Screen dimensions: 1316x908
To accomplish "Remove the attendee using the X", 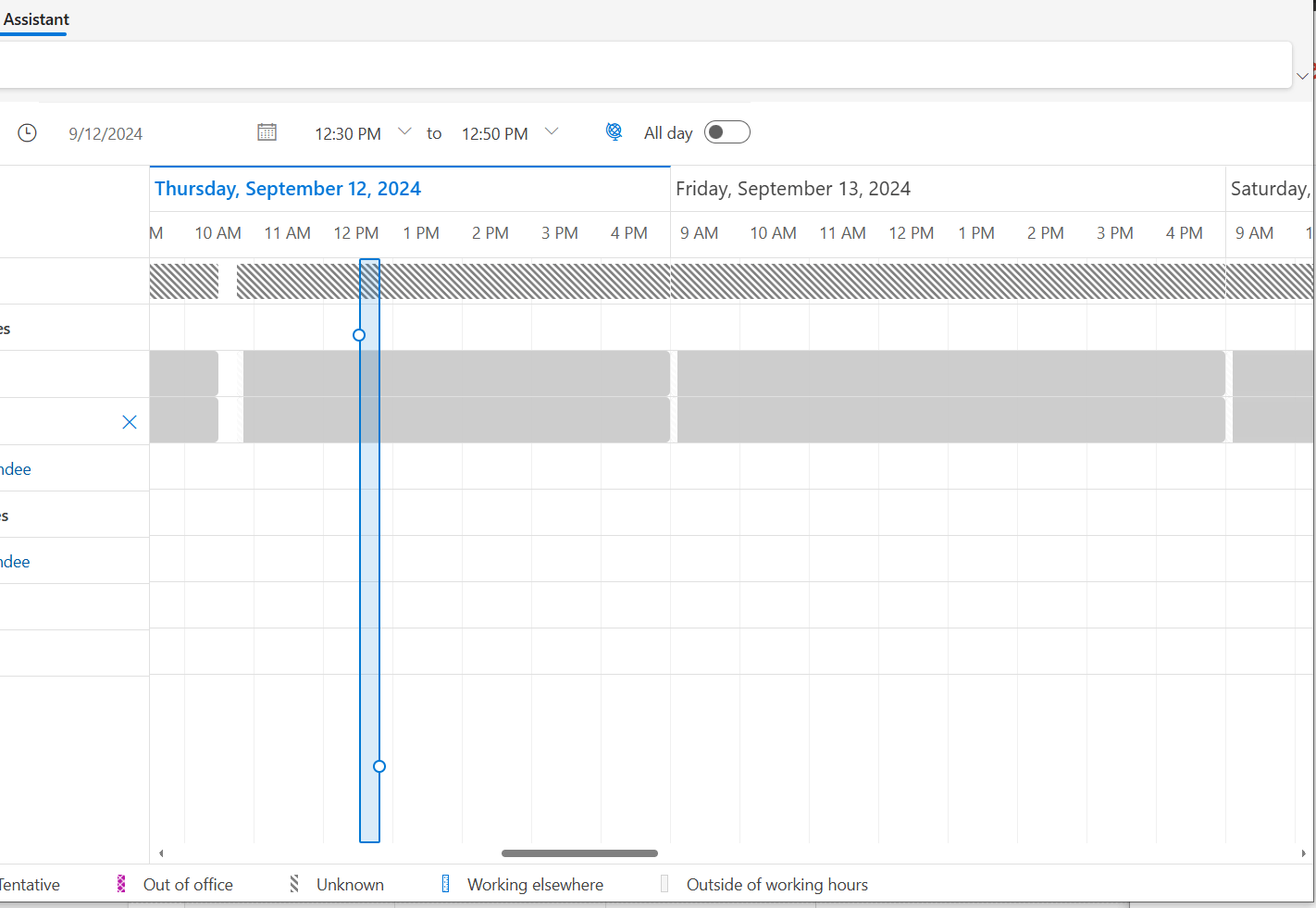I will [x=130, y=421].
